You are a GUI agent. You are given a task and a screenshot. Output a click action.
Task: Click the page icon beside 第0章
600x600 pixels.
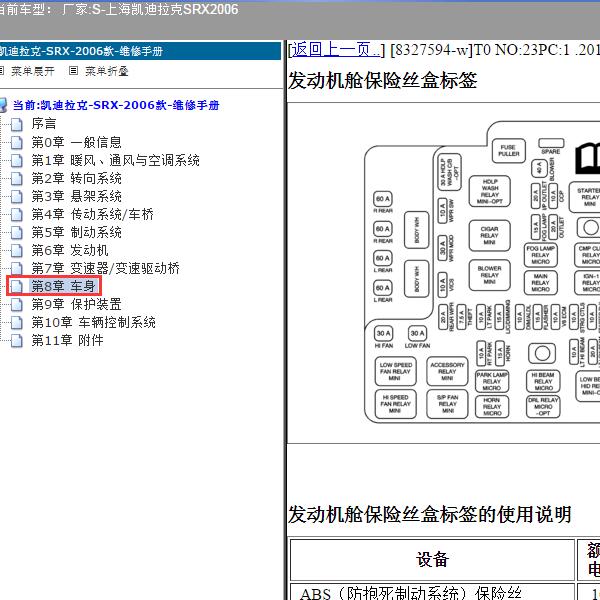coord(16,142)
